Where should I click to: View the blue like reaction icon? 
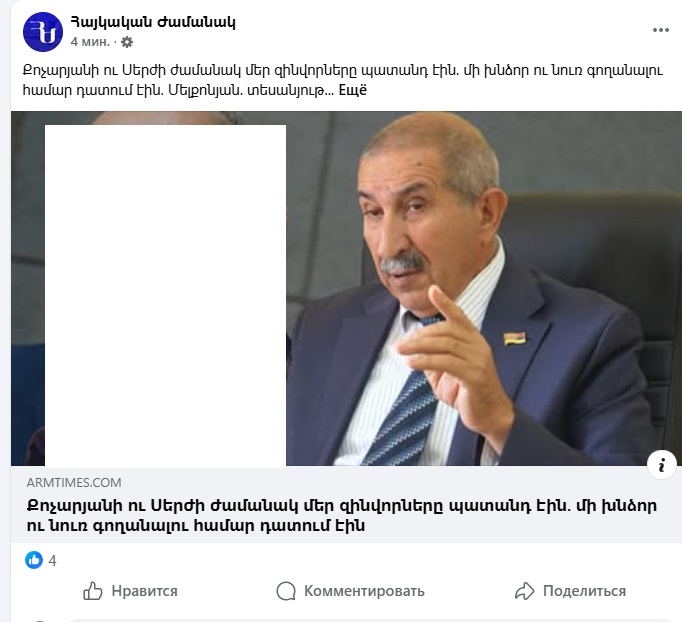(x=34, y=560)
